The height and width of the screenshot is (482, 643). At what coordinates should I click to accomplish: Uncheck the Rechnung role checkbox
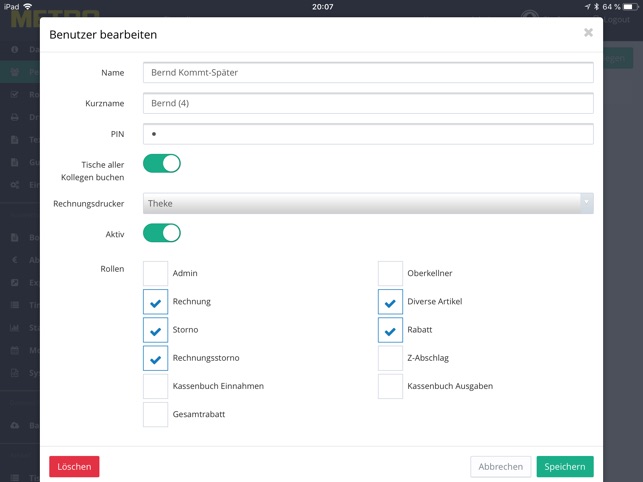155,302
